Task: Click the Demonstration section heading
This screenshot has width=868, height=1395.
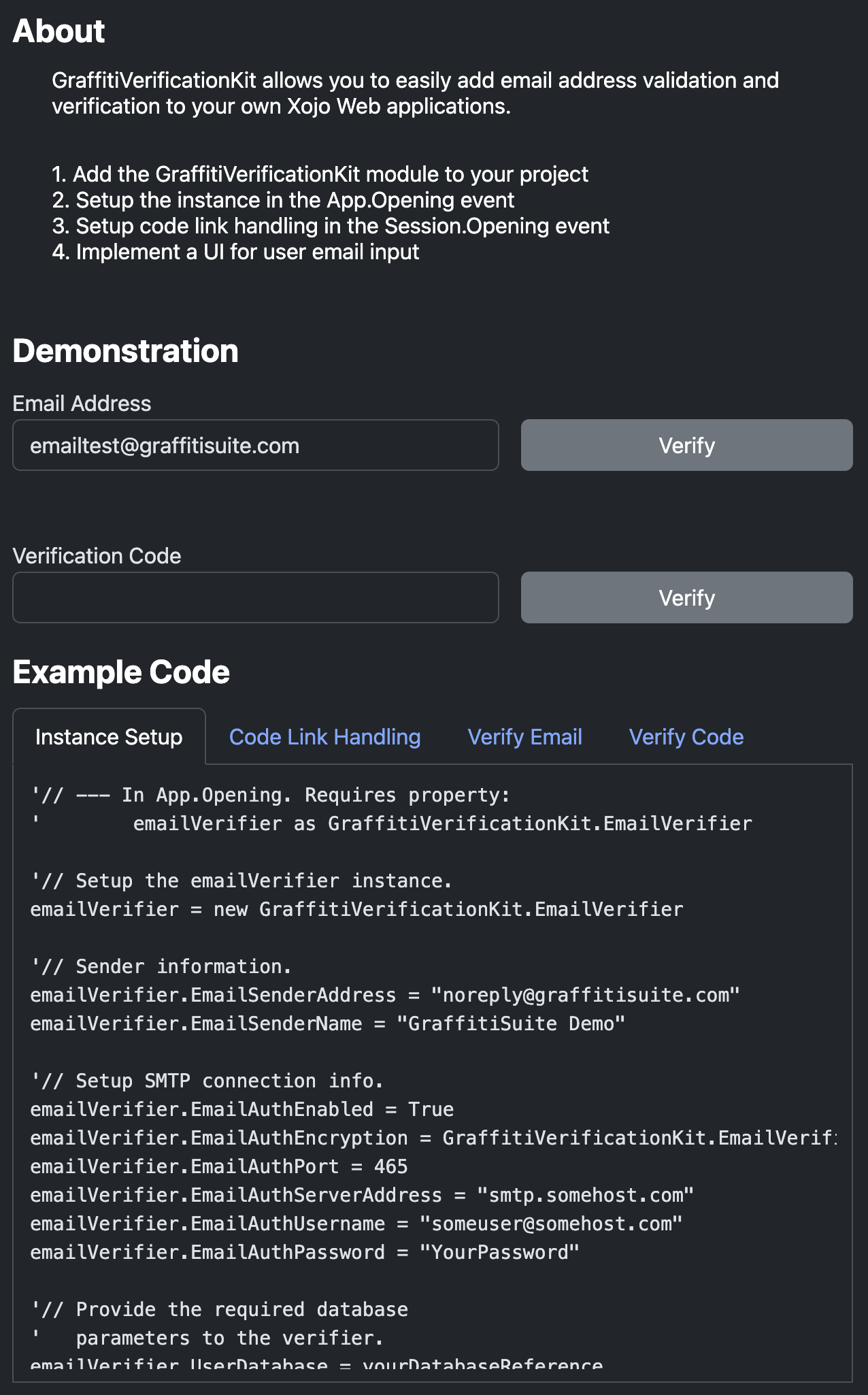Action: click(125, 351)
